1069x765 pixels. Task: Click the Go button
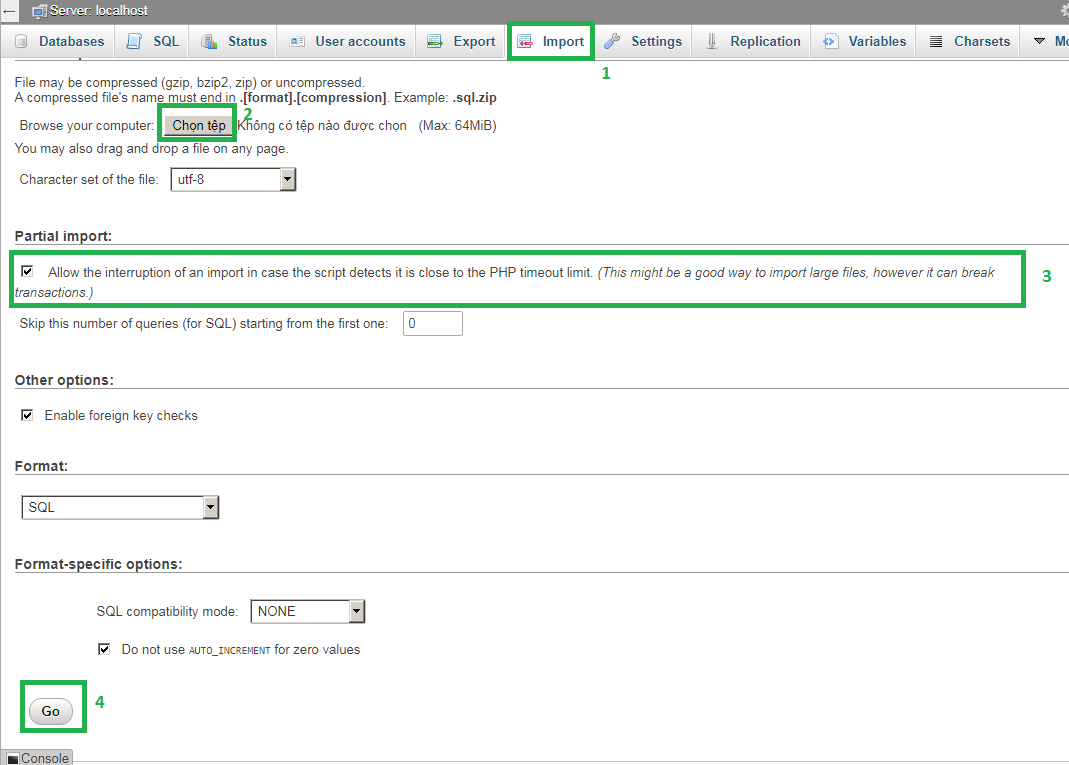point(51,711)
